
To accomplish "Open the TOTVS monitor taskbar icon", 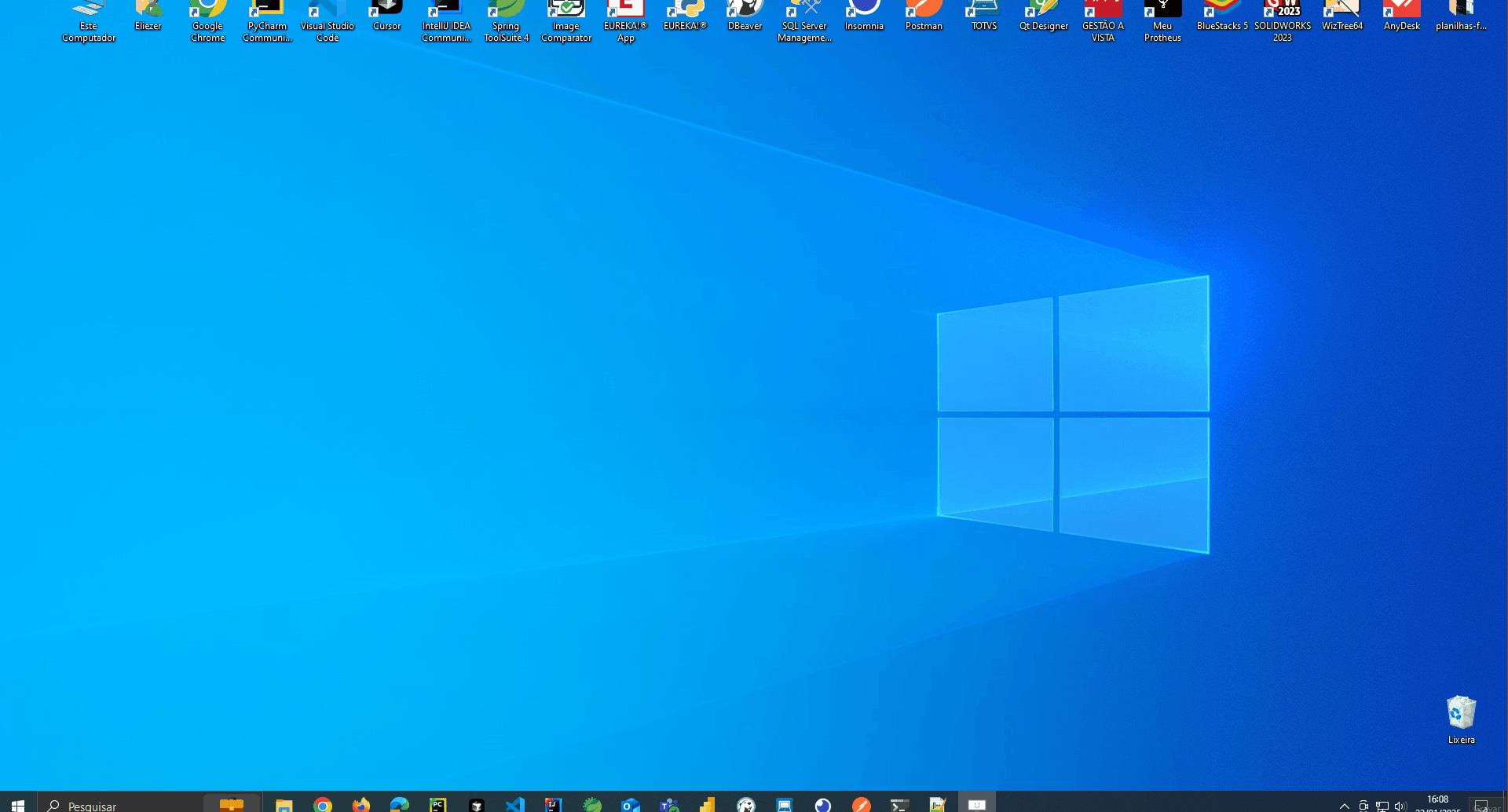I will pos(784,804).
